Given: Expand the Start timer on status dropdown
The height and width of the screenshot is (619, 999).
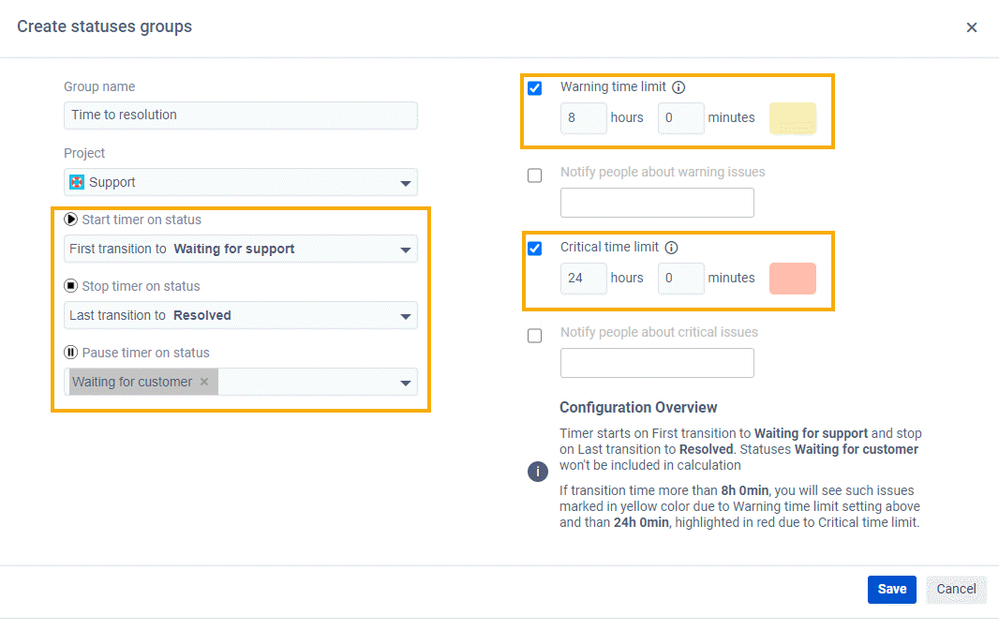Looking at the screenshot, I should coord(406,248).
